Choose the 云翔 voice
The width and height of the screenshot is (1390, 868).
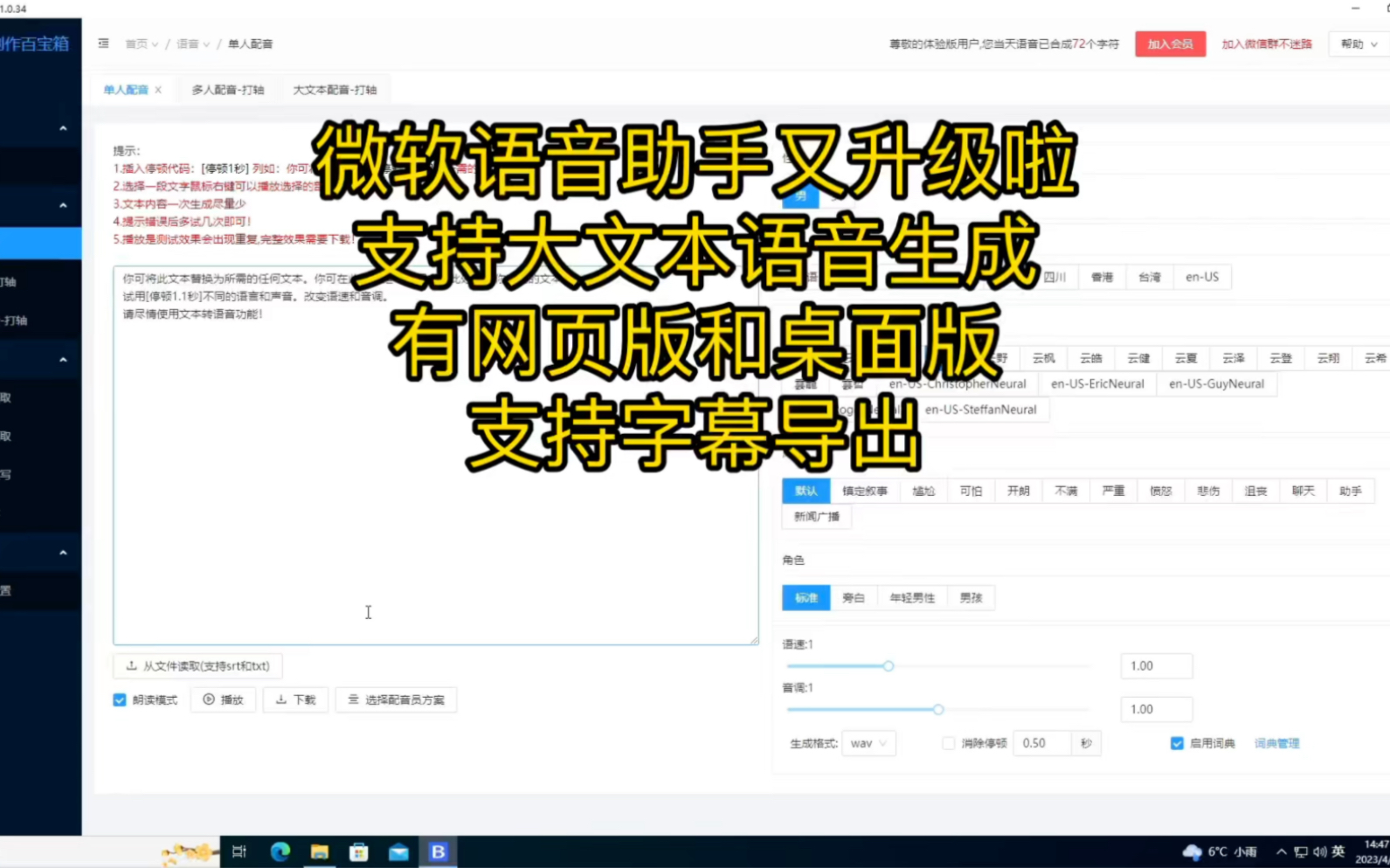click(x=1328, y=358)
